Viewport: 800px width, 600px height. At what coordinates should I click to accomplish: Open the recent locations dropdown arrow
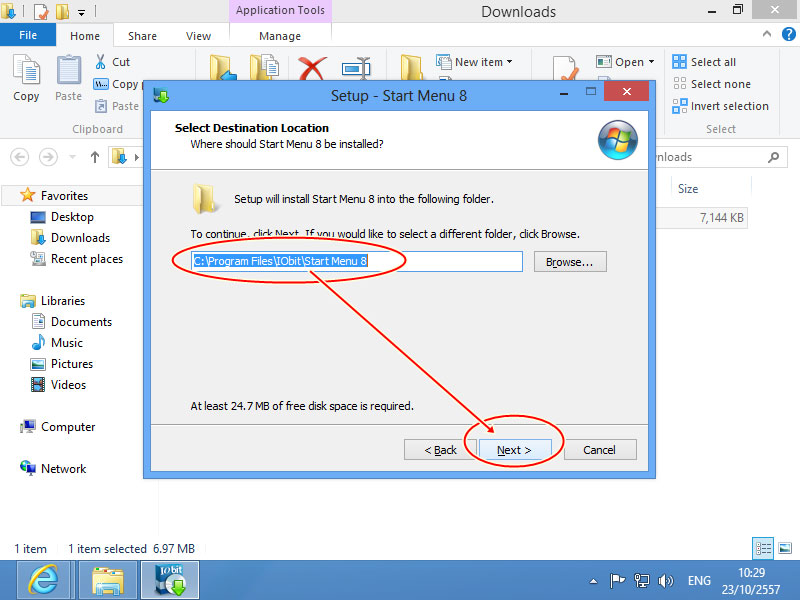72,157
